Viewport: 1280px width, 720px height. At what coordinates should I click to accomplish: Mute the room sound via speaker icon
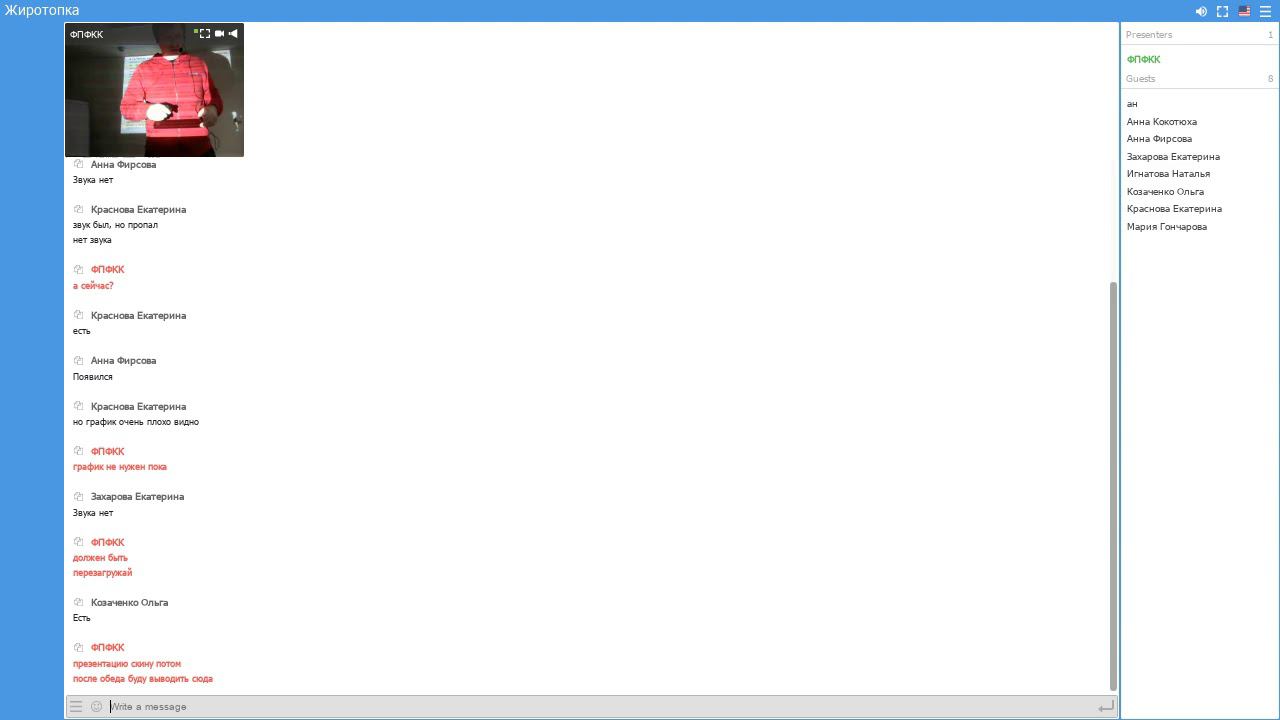[1201, 12]
